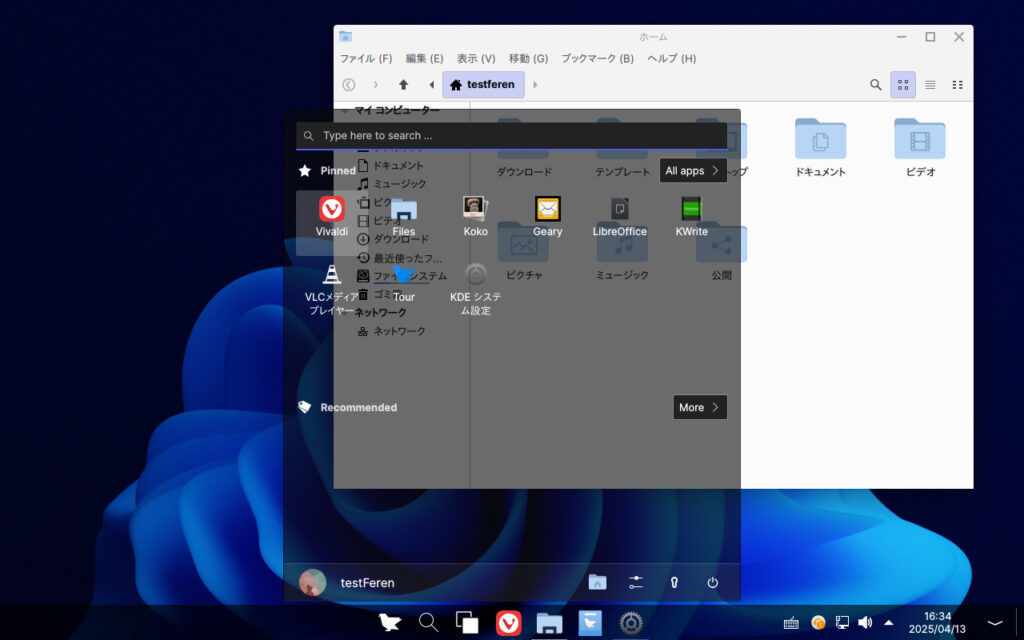This screenshot has width=1024, height=640.
Task: Click right path arrow after testferen
Action: point(535,84)
